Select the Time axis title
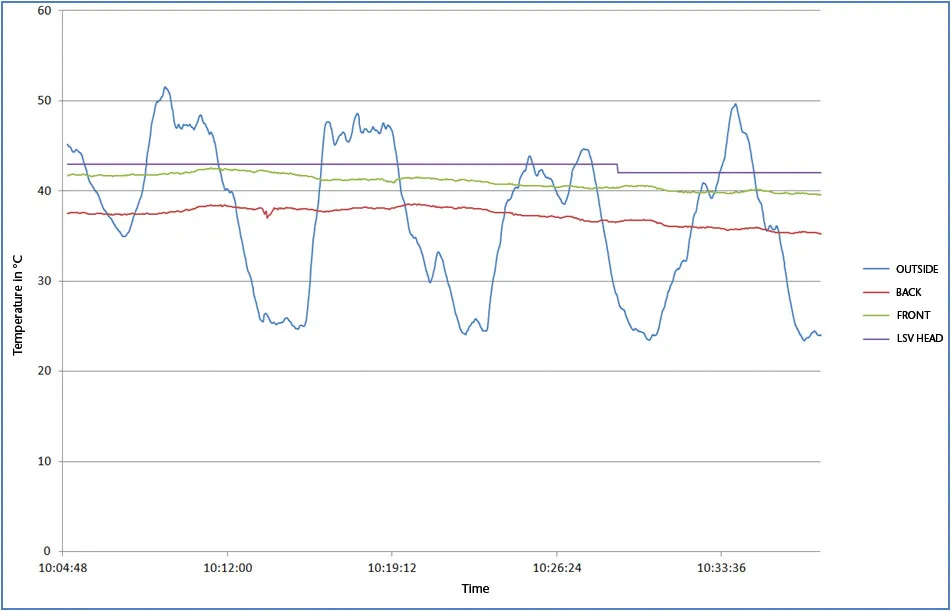This screenshot has height=611, width=951. coord(475,589)
